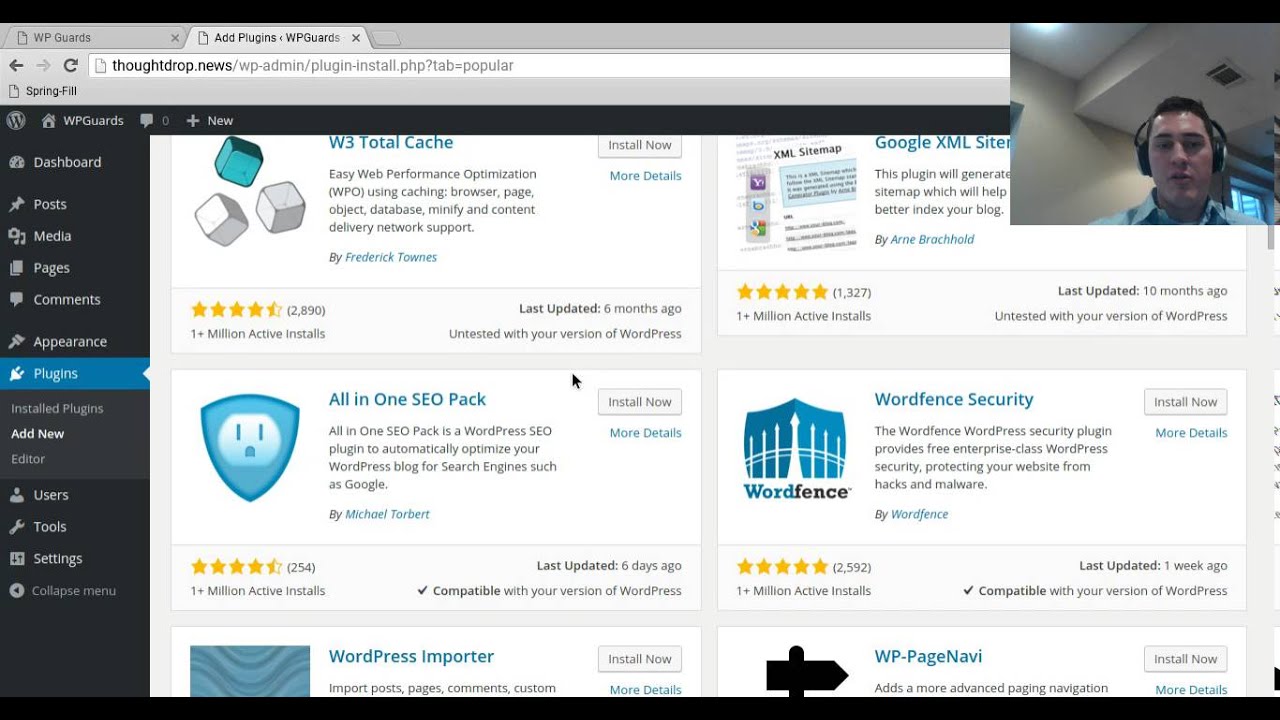The image size is (1280, 720).
Task: Open W3 Total Cache cubes thumbnail
Action: point(250,191)
